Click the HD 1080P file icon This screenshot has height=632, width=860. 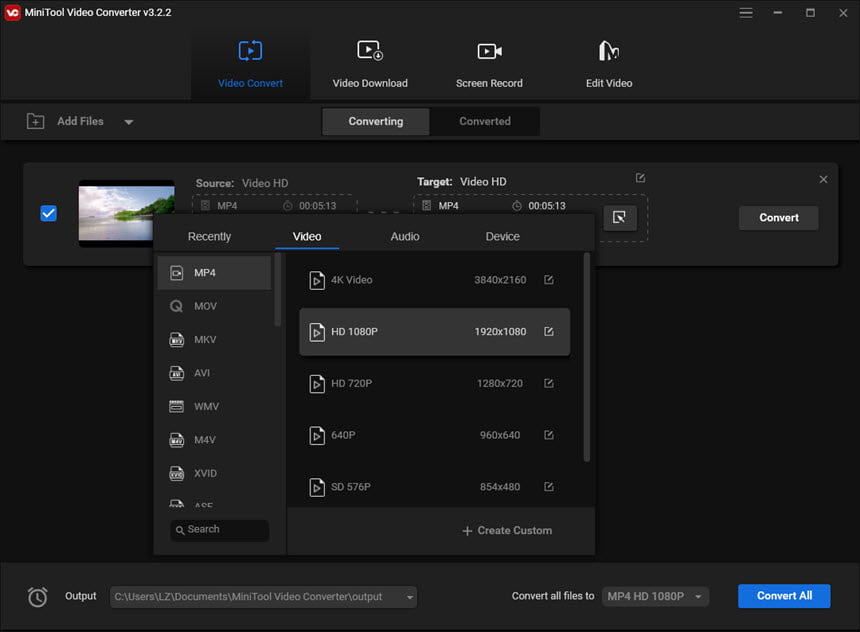pos(316,332)
